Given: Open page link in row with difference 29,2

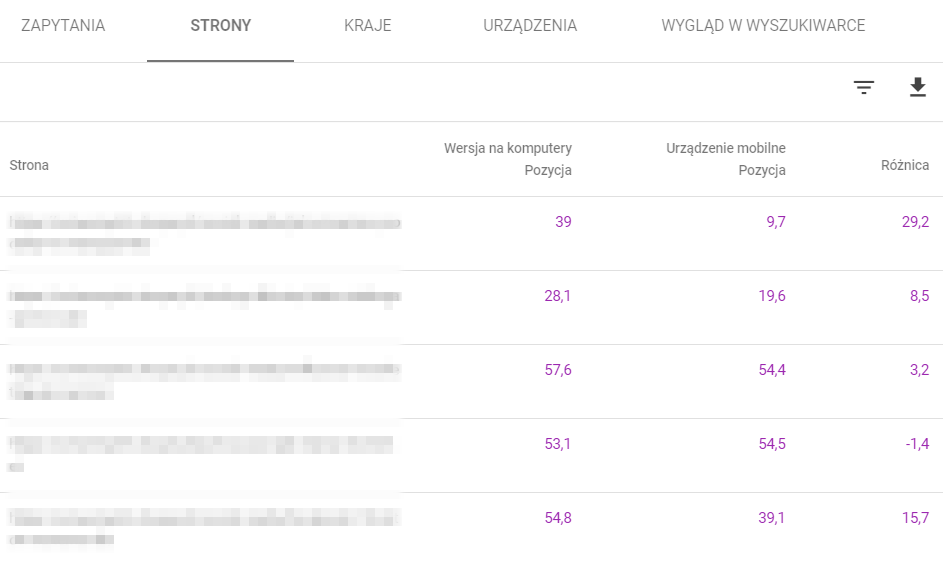Looking at the screenshot, I should pyautogui.click(x=204, y=232).
